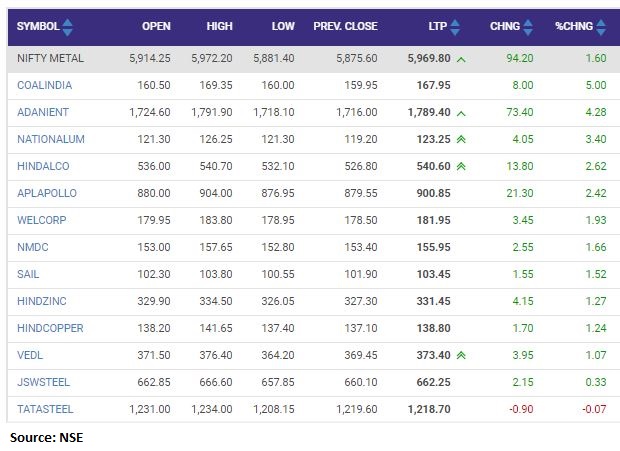The image size is (620, 451).
Task: Click the LTP column sort arrows
Action: coord(456,25)
